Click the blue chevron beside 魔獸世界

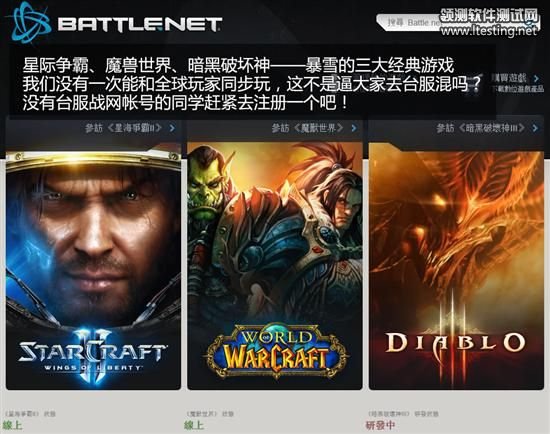click(x=354, y=128)
